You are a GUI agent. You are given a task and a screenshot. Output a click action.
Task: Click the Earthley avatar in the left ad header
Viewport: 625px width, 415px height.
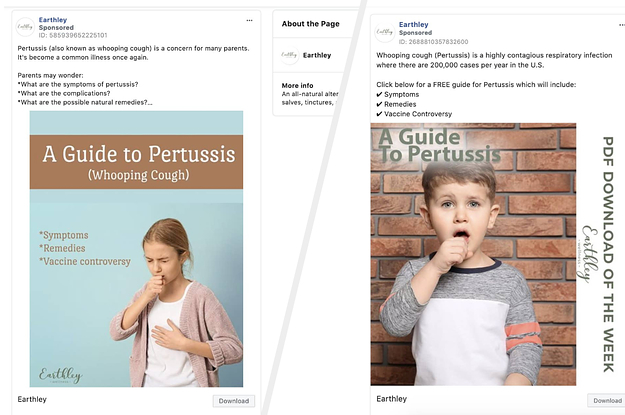pyautogui.click(x=25, y=27)
